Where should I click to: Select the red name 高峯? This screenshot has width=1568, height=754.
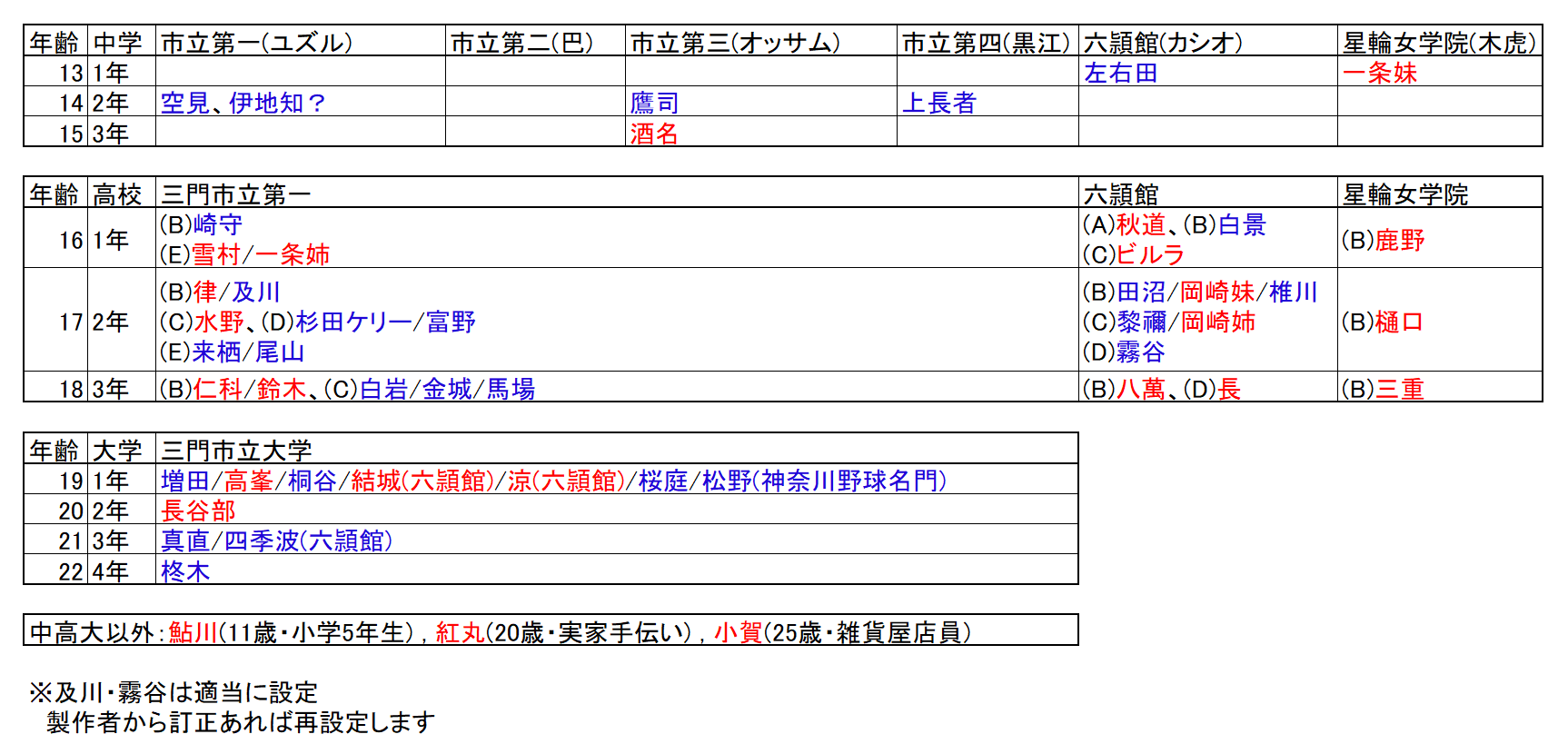click(249, 481)
